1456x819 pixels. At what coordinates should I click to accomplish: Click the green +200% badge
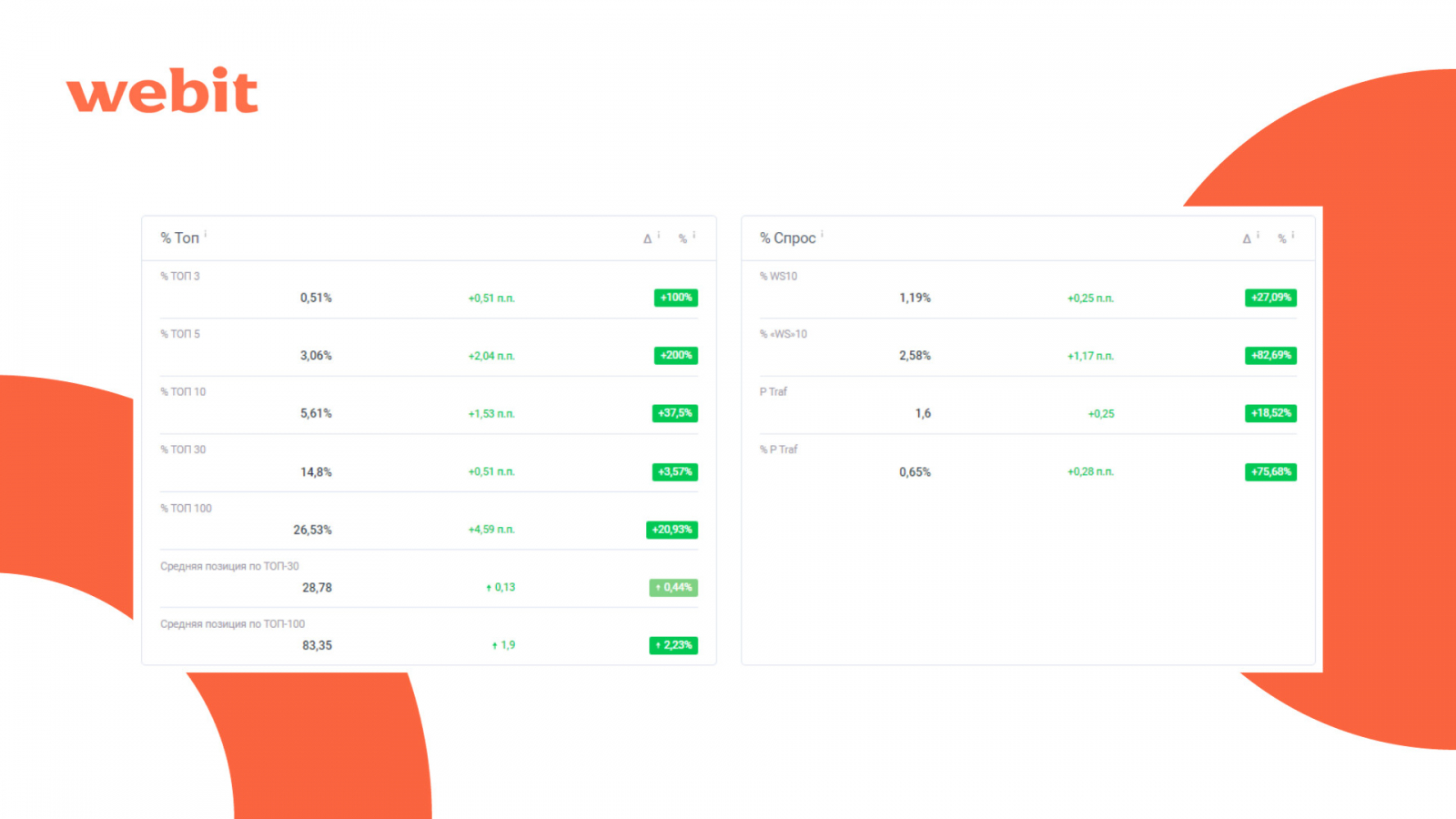676,355
